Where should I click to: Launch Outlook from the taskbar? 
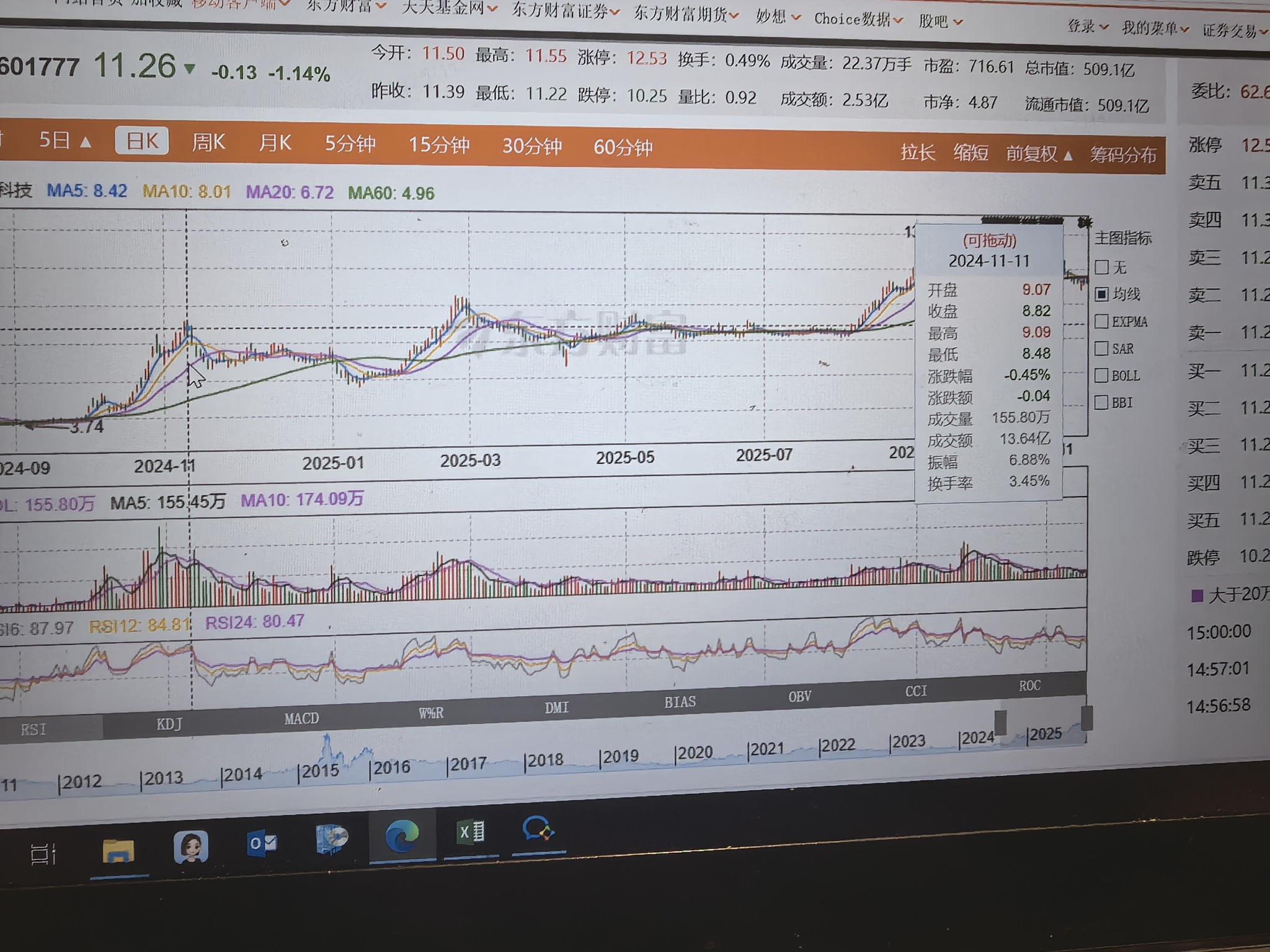click(x=261, y=844)
